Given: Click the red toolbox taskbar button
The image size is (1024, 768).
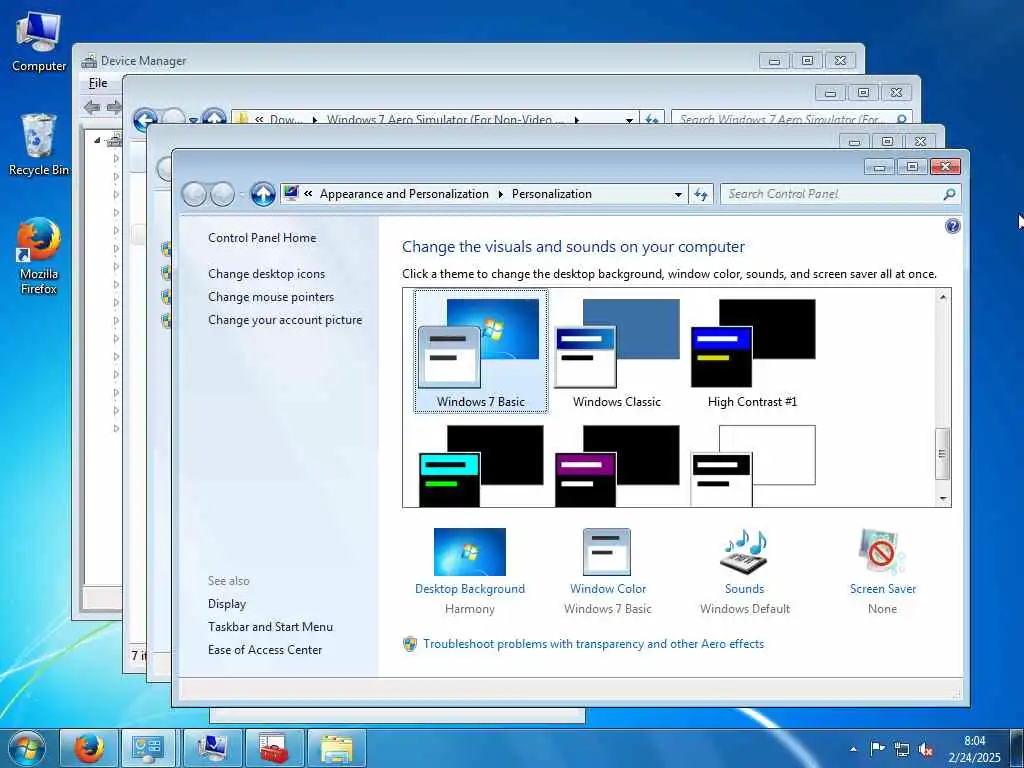Looking at the screenshot, I should (274, 748).
